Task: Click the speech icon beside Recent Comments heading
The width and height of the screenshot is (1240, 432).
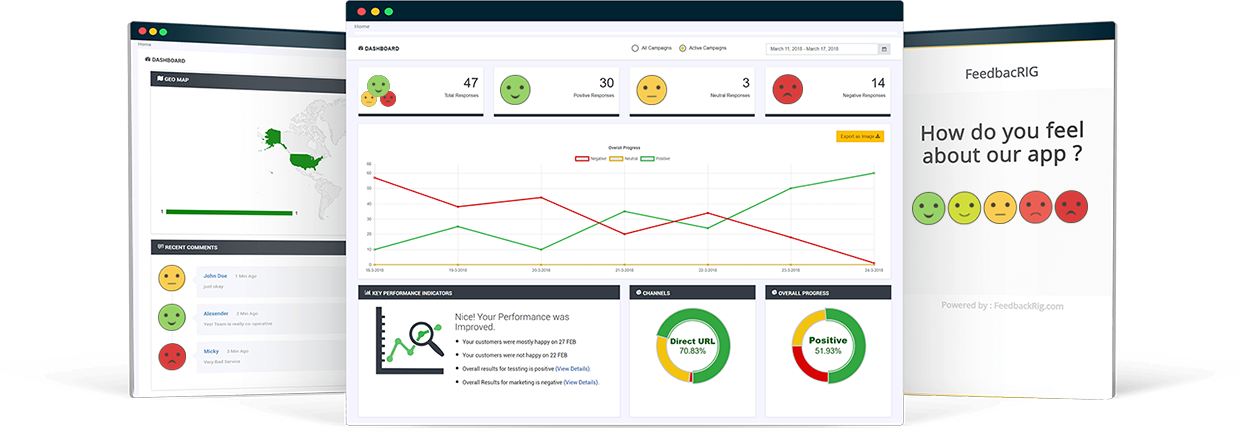Action: (160, 247)
